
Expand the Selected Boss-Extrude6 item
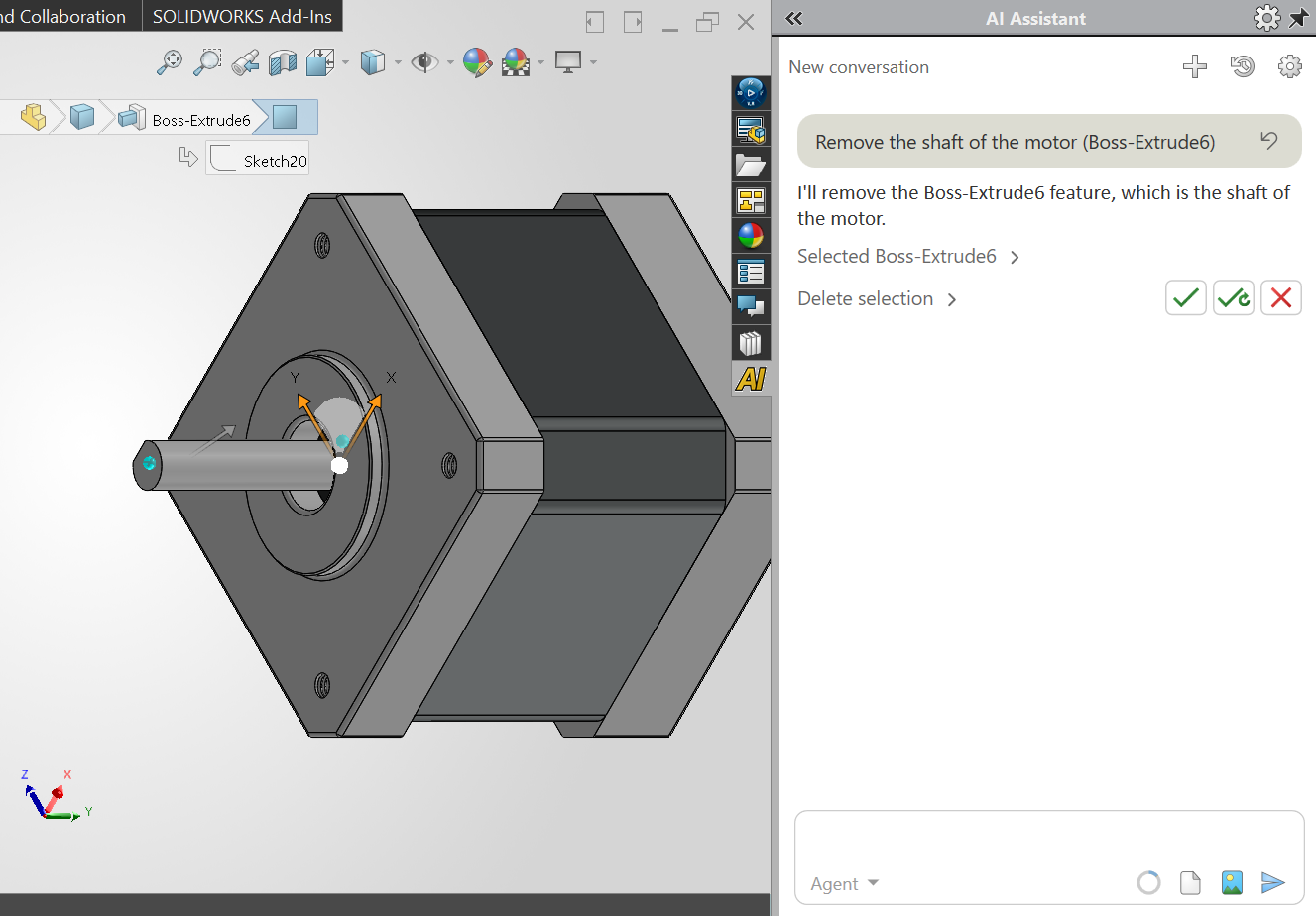(x=1015, y=256)
